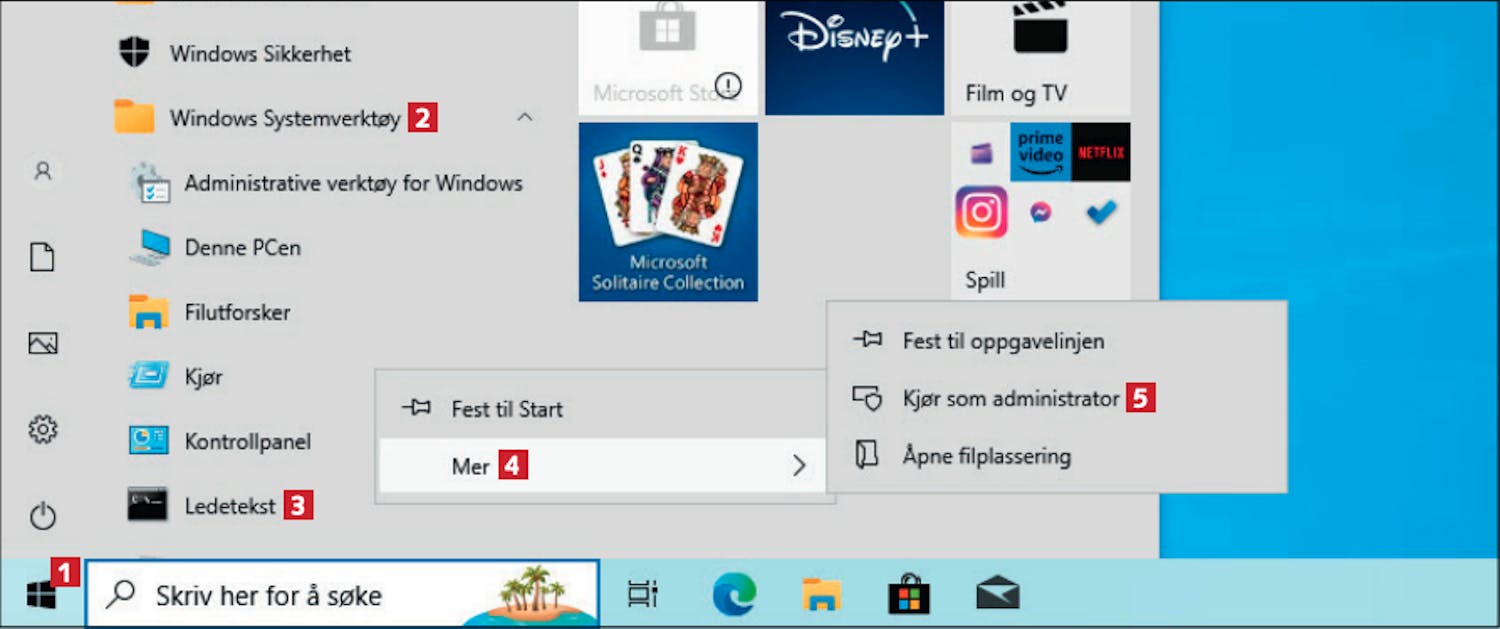The height and width of the screenshot is (629, 1500).
Task: Open the user account icon in Start sidebar
Action: (x=42, y=171)
